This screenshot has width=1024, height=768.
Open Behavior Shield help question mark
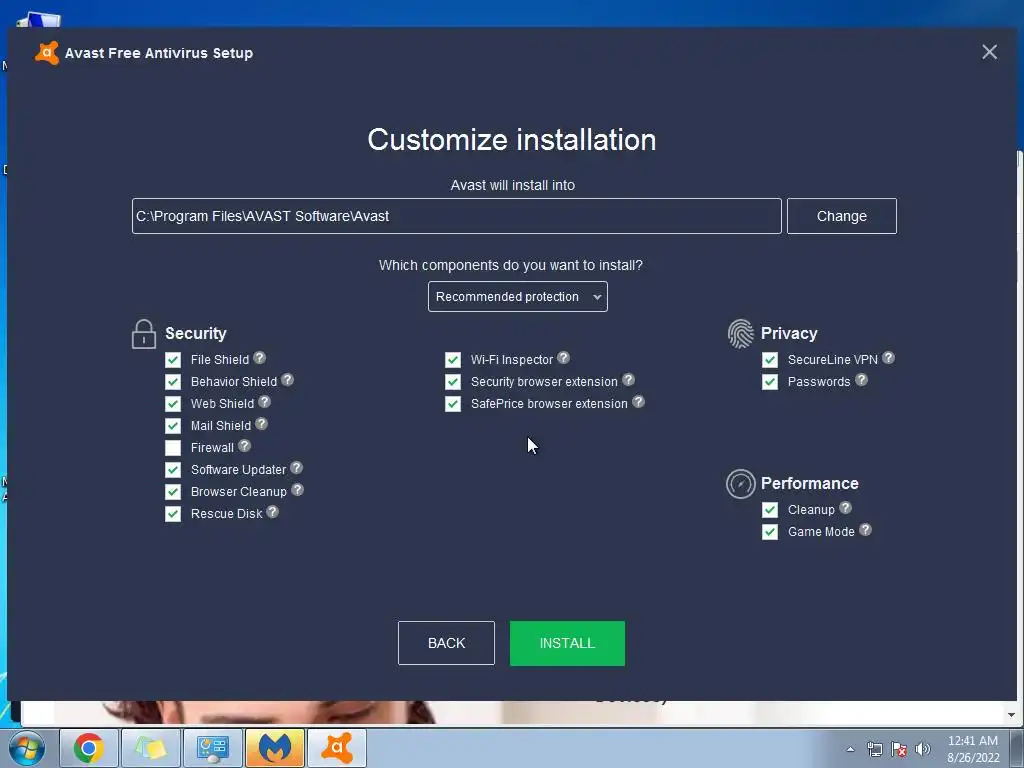[x=287, y=380]
